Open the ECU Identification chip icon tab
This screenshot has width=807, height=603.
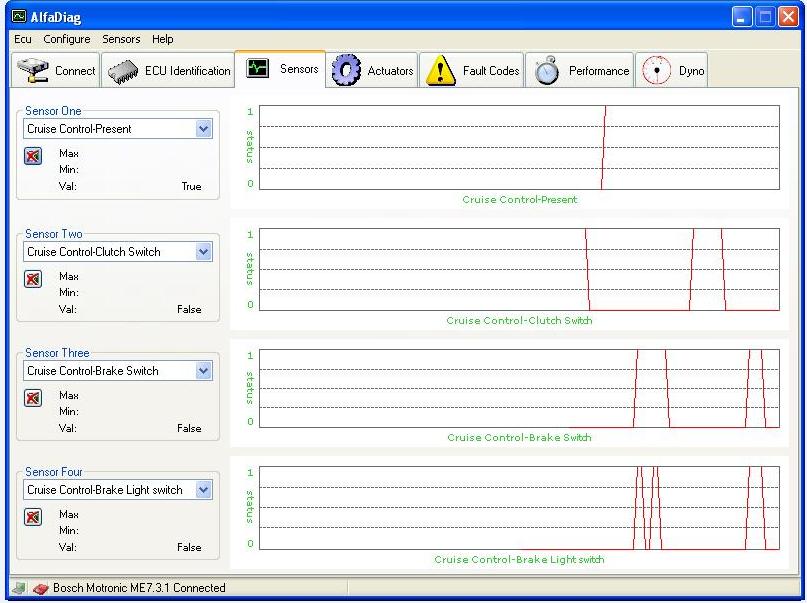click(x=123, y=71)
